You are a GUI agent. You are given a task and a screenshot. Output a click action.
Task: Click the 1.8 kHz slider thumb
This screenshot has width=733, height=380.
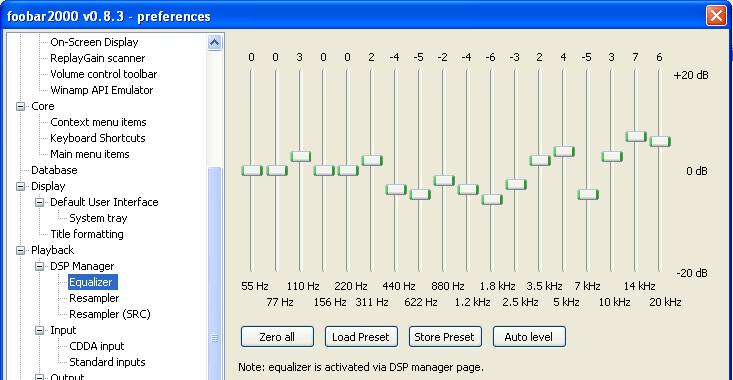492,200
